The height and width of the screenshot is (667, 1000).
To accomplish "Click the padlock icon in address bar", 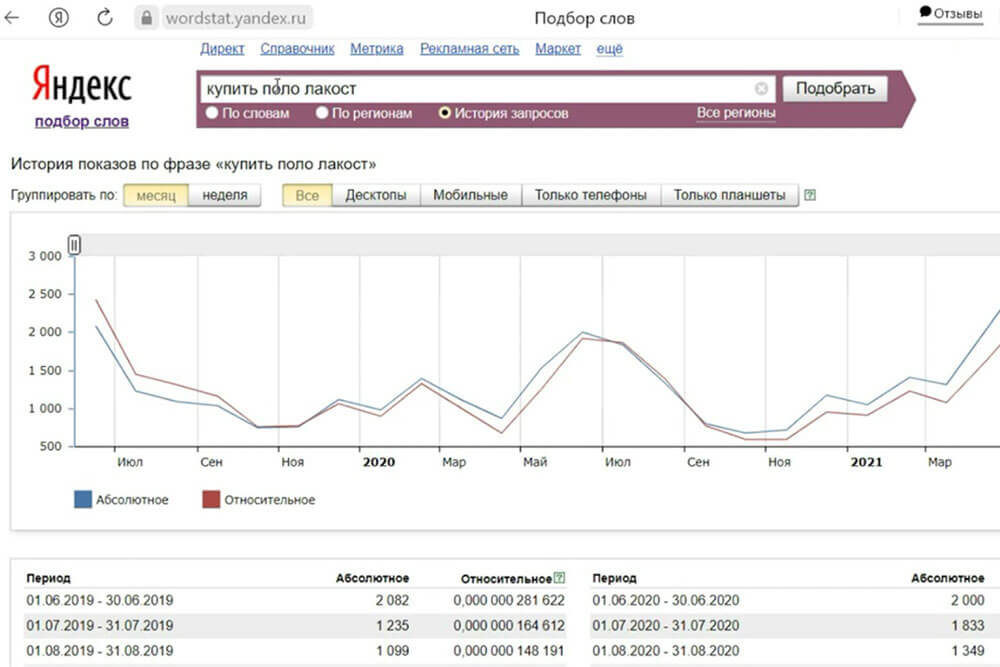I will [x=147, y=17].
